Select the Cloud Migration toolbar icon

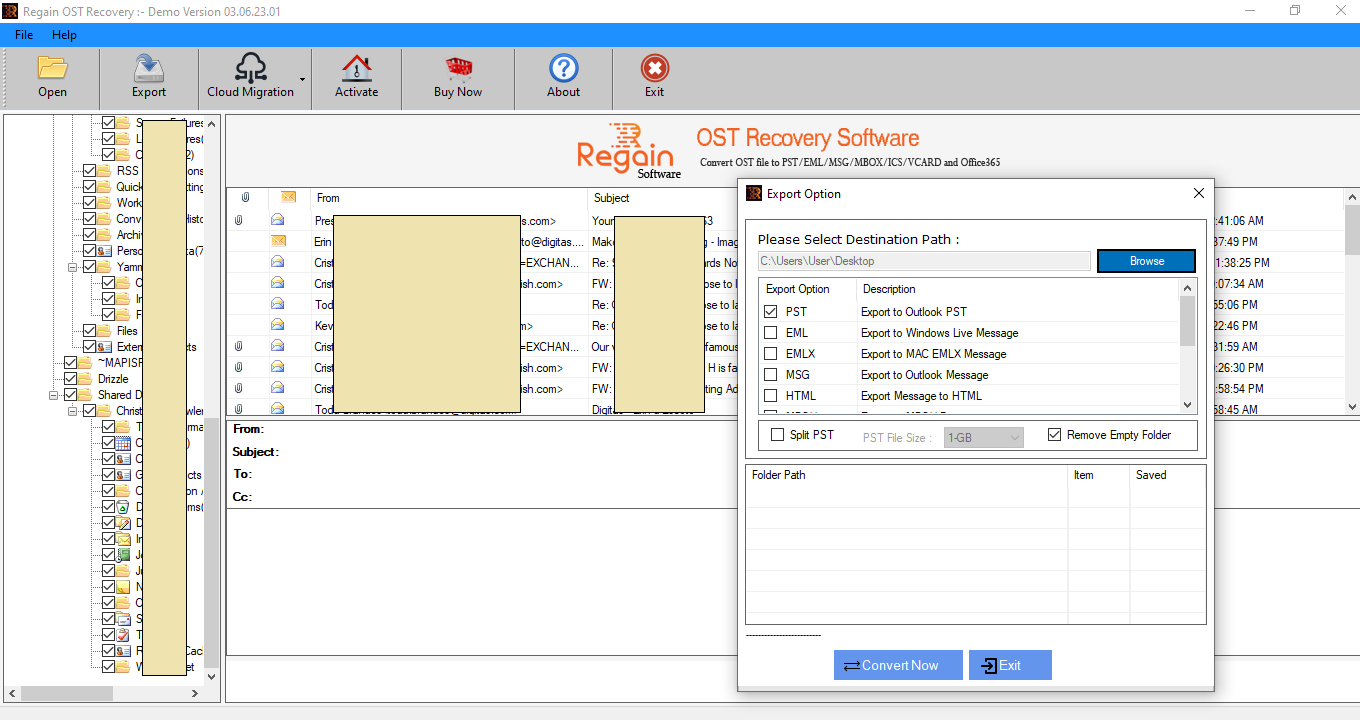pos(251,75)
